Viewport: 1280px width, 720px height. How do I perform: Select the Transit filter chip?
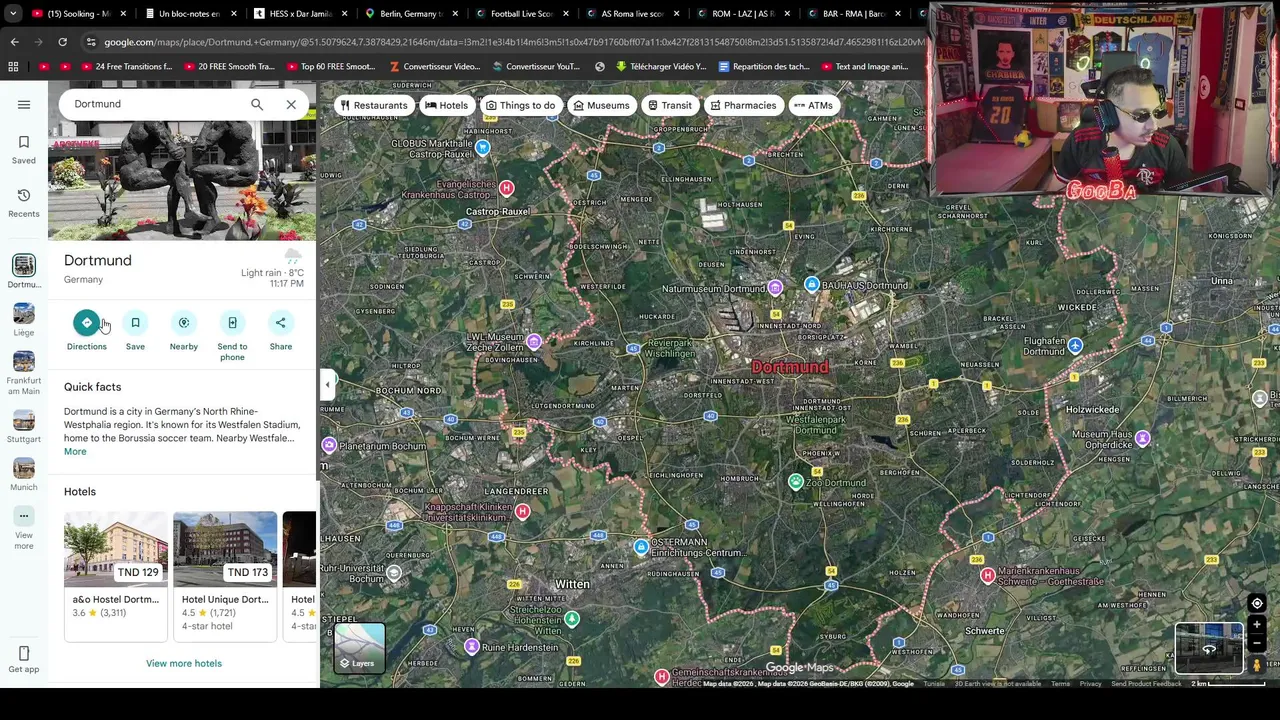pyautogui.click(x=670, y=105)
